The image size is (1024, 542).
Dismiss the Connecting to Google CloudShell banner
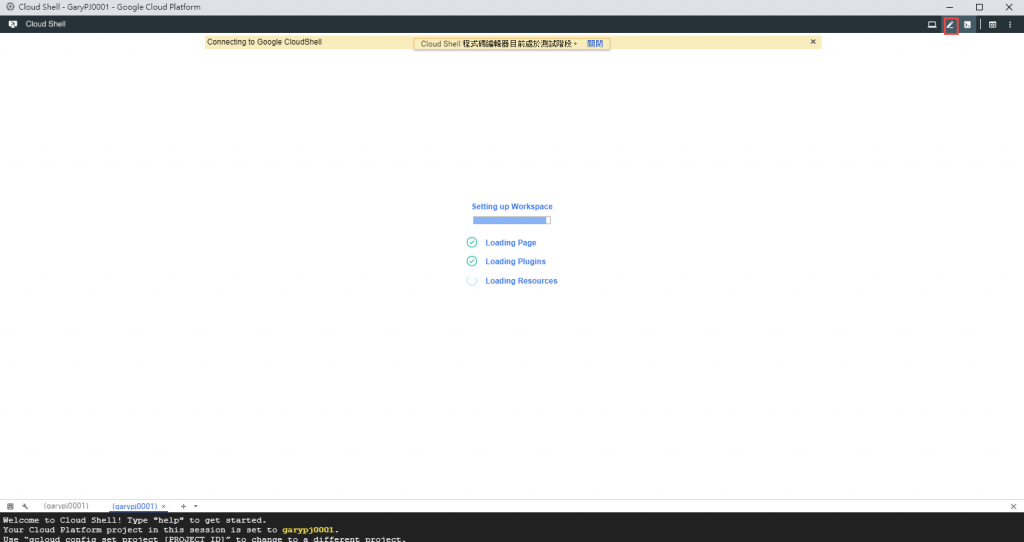tap(813, 42)
